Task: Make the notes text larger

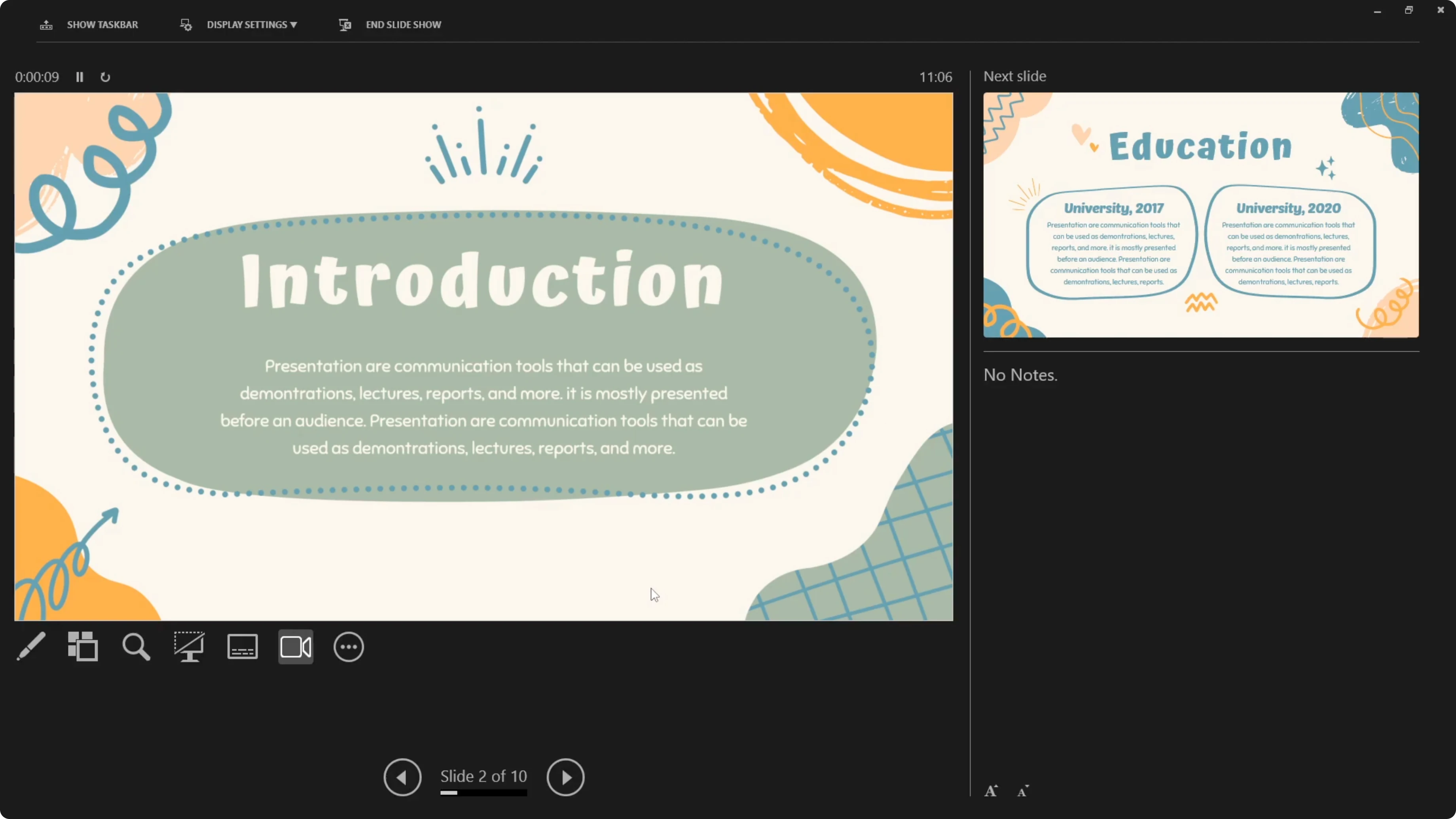Action: click(x=991, y=791)
